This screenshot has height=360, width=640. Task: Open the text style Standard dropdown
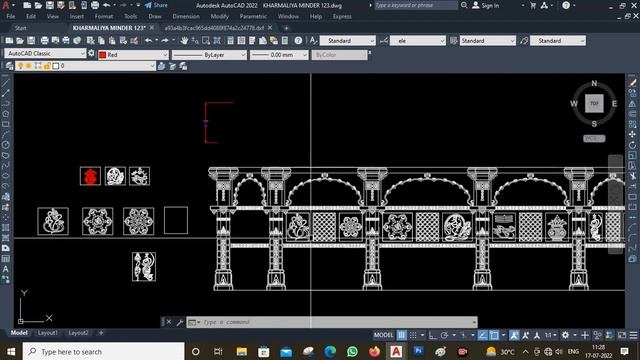347,40
